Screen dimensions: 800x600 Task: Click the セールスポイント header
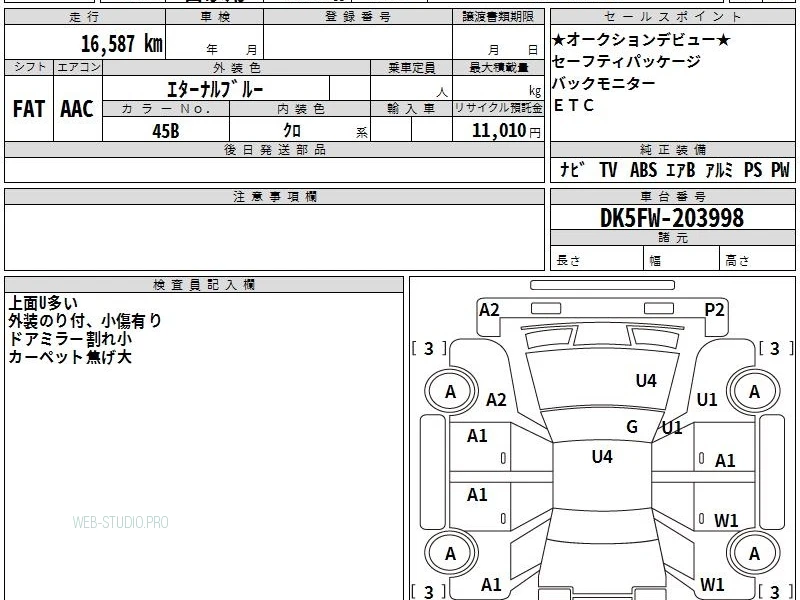pyautogui.click(x=672, y=17)
